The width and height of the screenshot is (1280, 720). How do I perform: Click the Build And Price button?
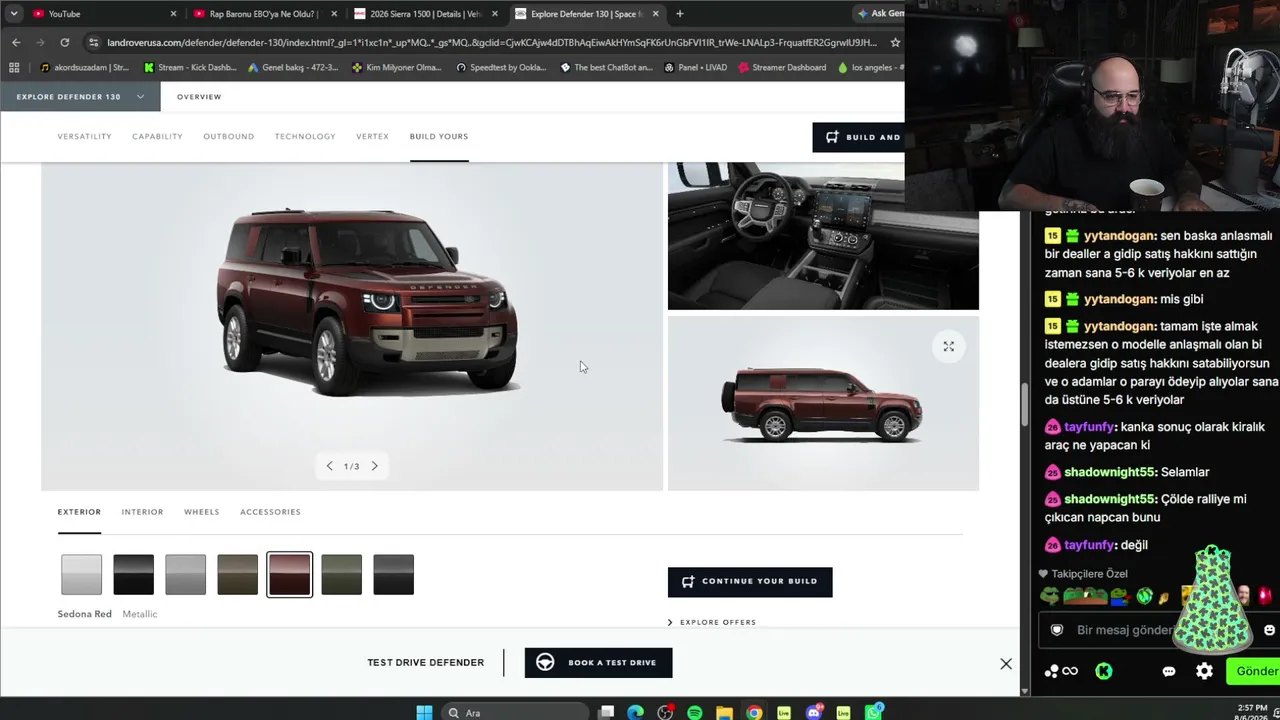858,137
